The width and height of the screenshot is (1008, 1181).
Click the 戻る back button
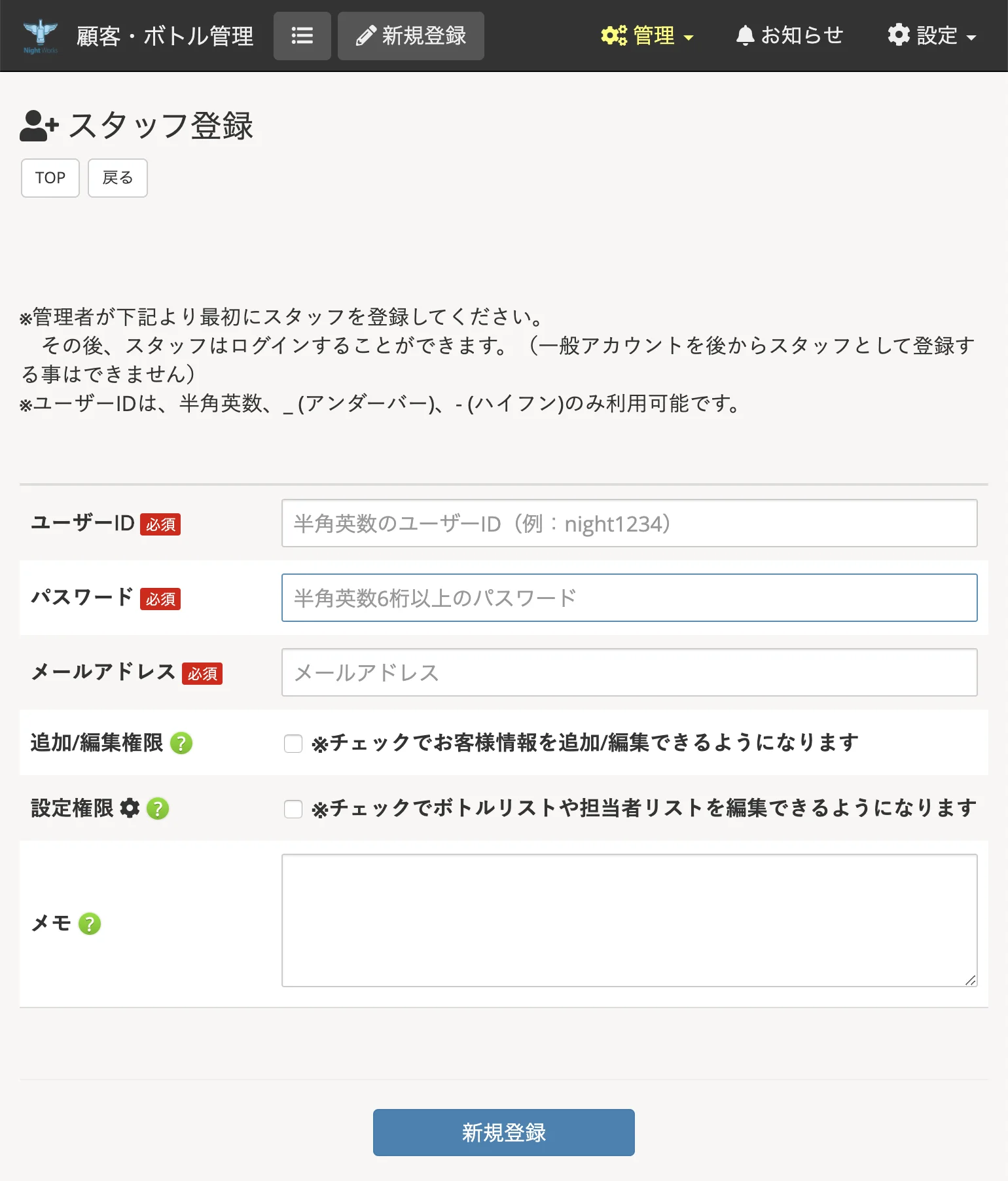(118, 178)
